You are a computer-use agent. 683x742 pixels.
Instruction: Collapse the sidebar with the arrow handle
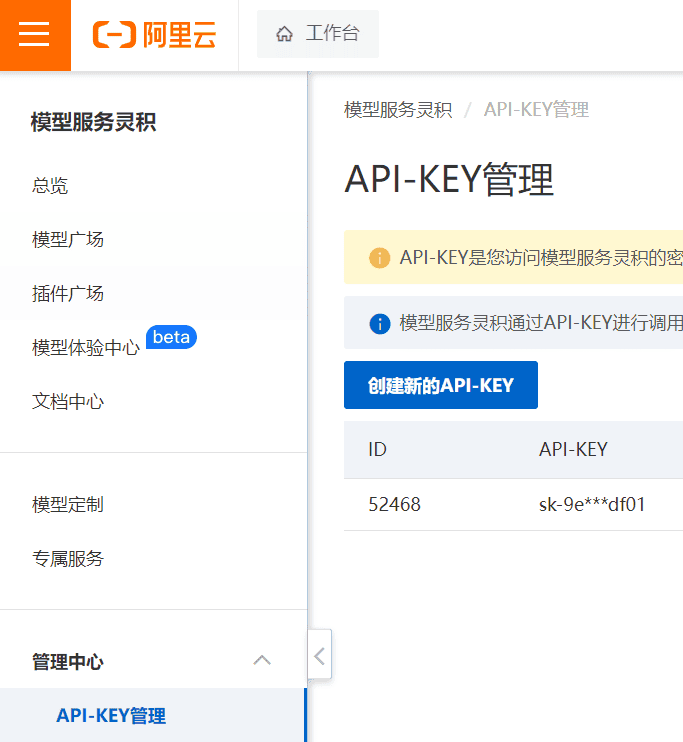click(319, 656)
